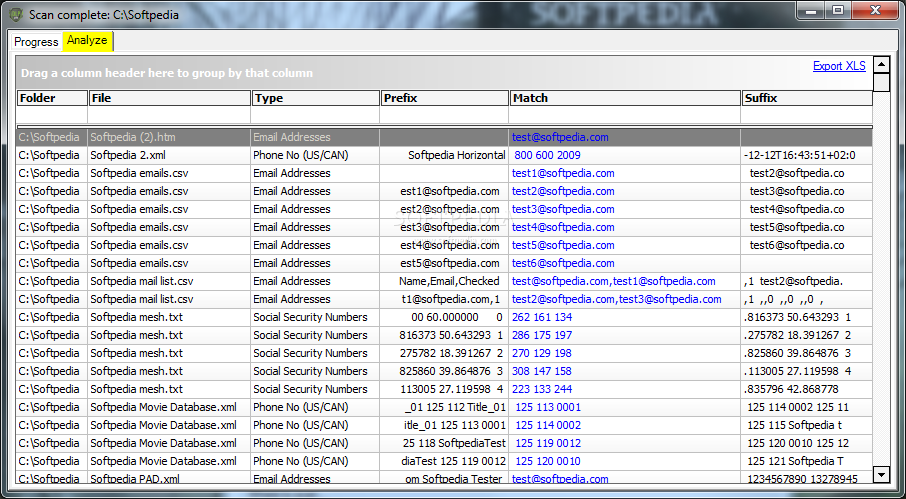The width and height of the screenshot is (906, 499).
Task: Click prefix cell Softpedia Horizontal
Action: 444,155
